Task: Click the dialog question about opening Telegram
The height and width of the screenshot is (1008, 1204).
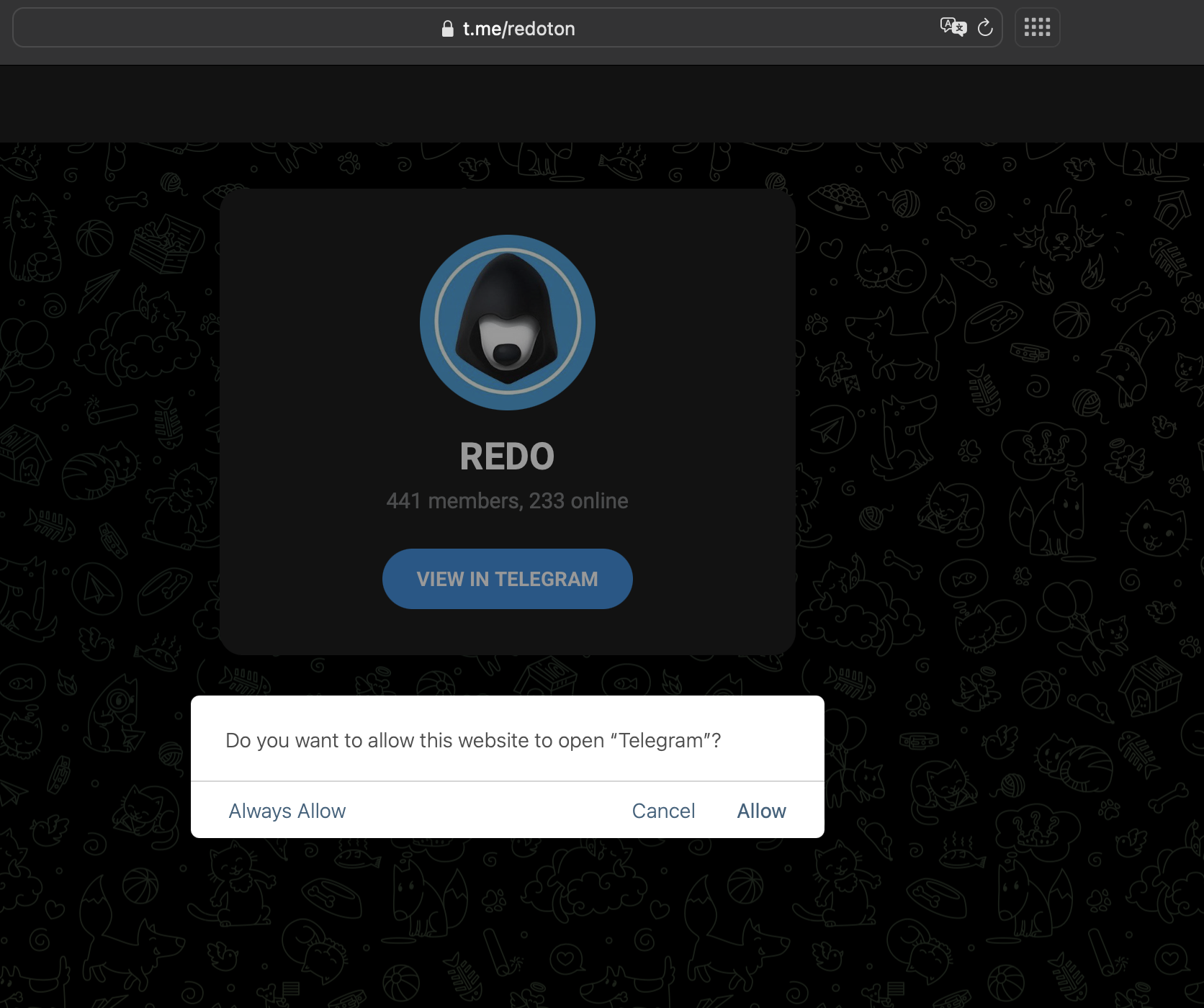Action: point(473,740)
